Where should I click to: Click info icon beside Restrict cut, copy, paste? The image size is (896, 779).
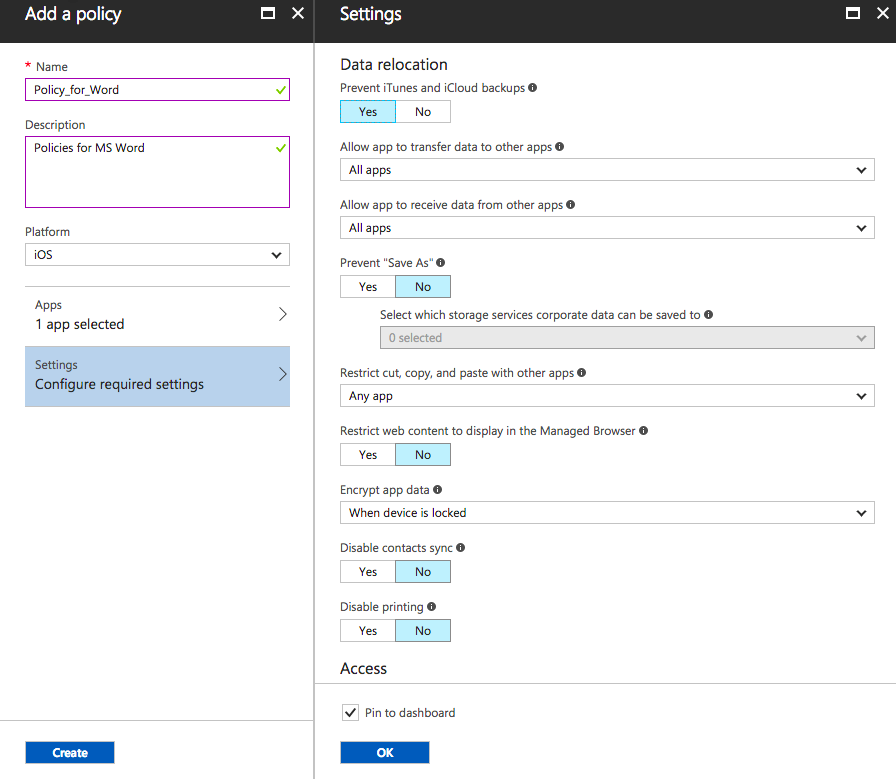[x=582, y=373]
